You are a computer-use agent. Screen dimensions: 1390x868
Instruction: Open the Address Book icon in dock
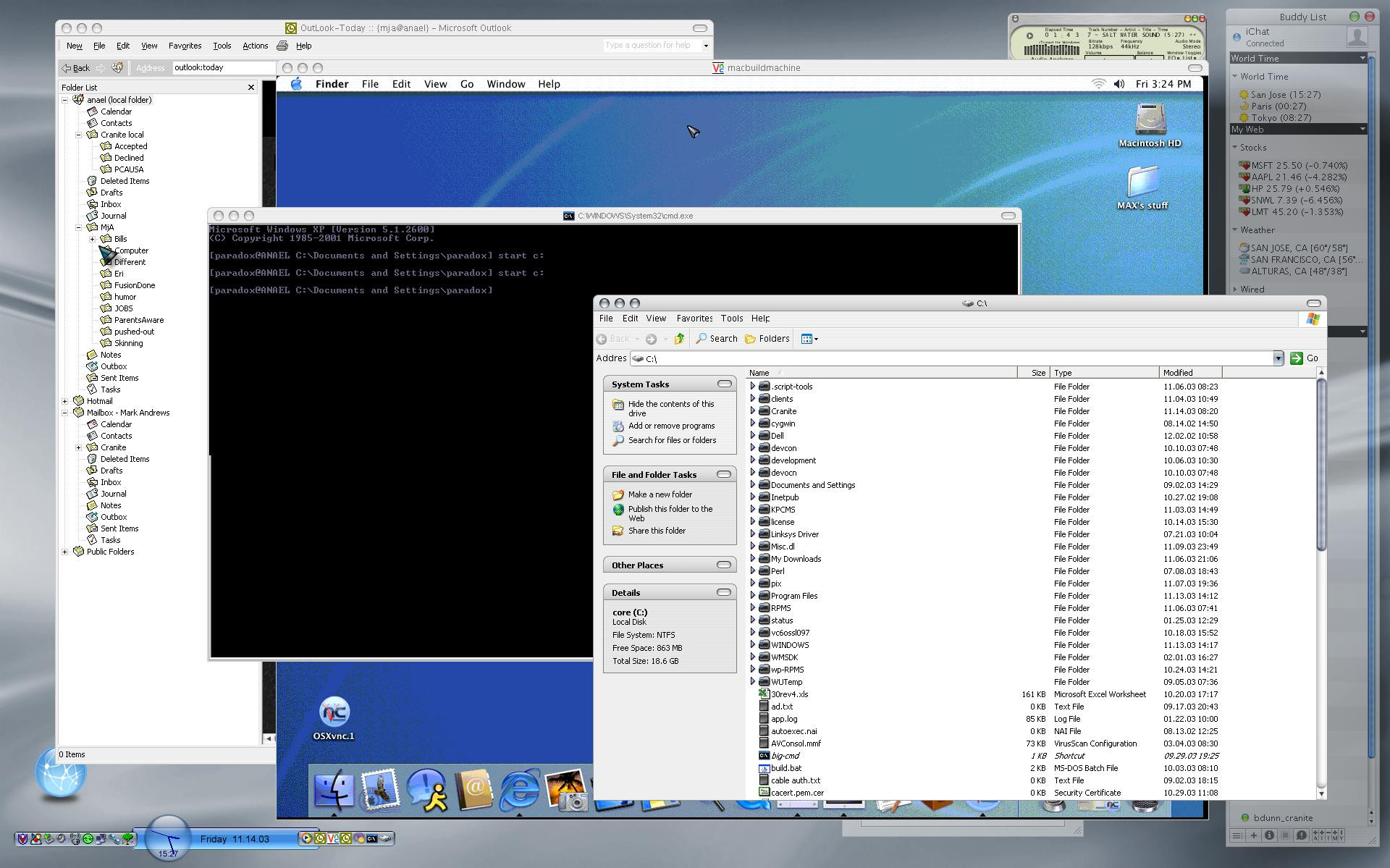point(474,790)
